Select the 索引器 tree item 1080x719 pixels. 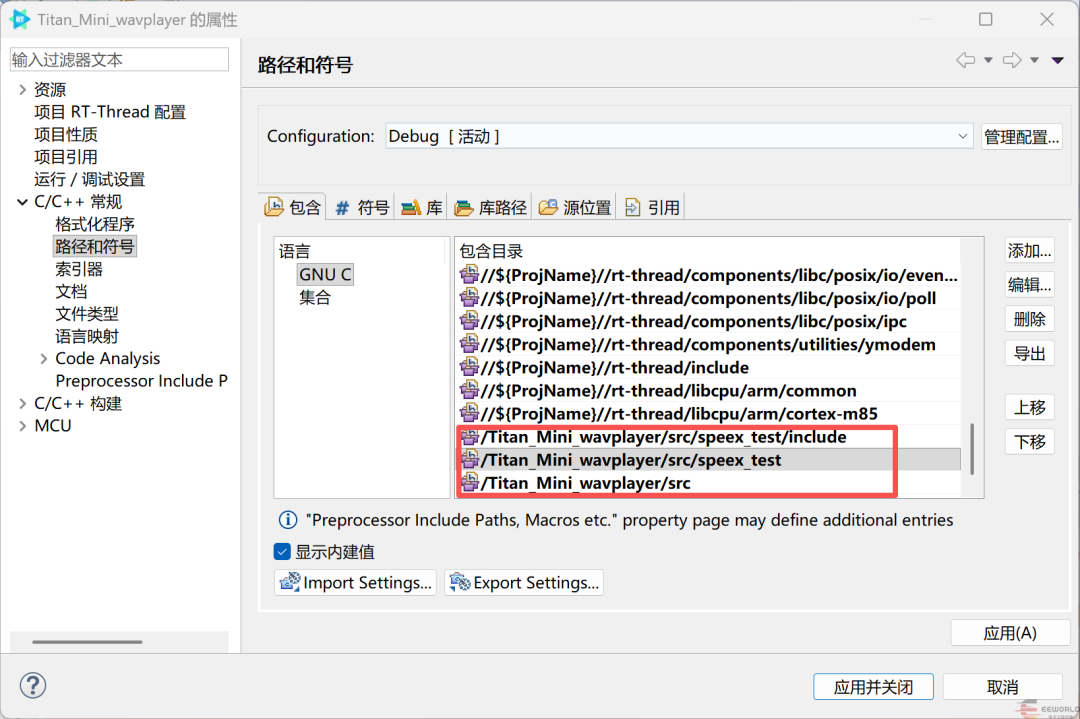click(79, 269)
